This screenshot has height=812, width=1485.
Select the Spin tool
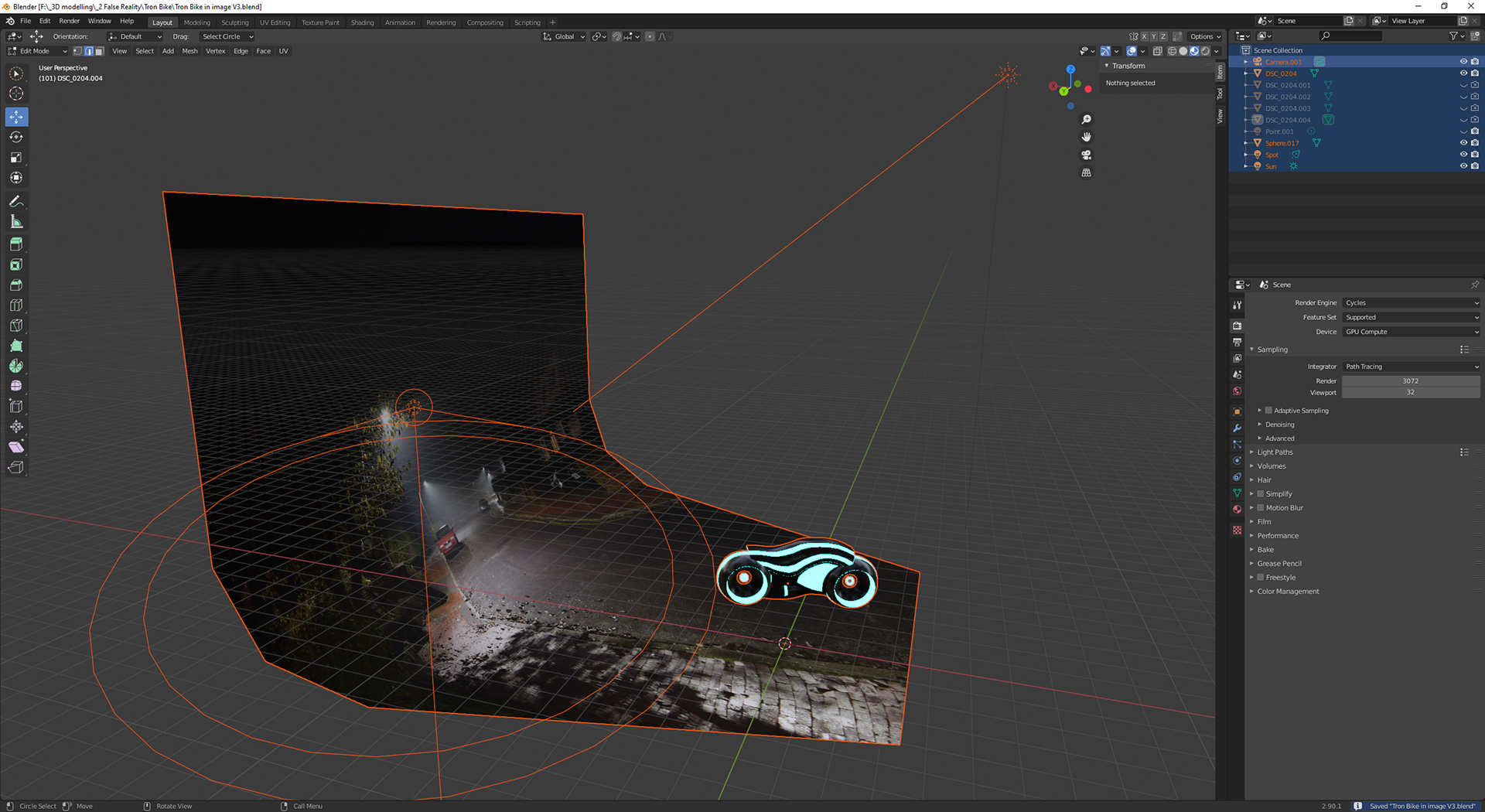click(x=16, y=366)
